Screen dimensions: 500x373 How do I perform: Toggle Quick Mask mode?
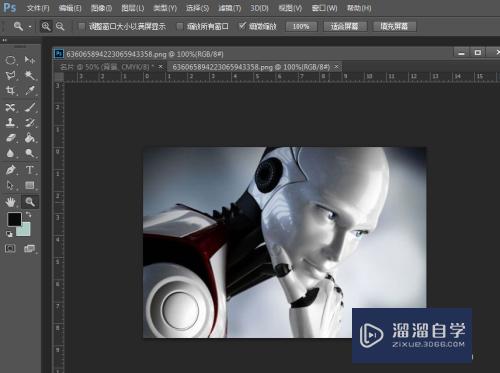pos(10,248)
